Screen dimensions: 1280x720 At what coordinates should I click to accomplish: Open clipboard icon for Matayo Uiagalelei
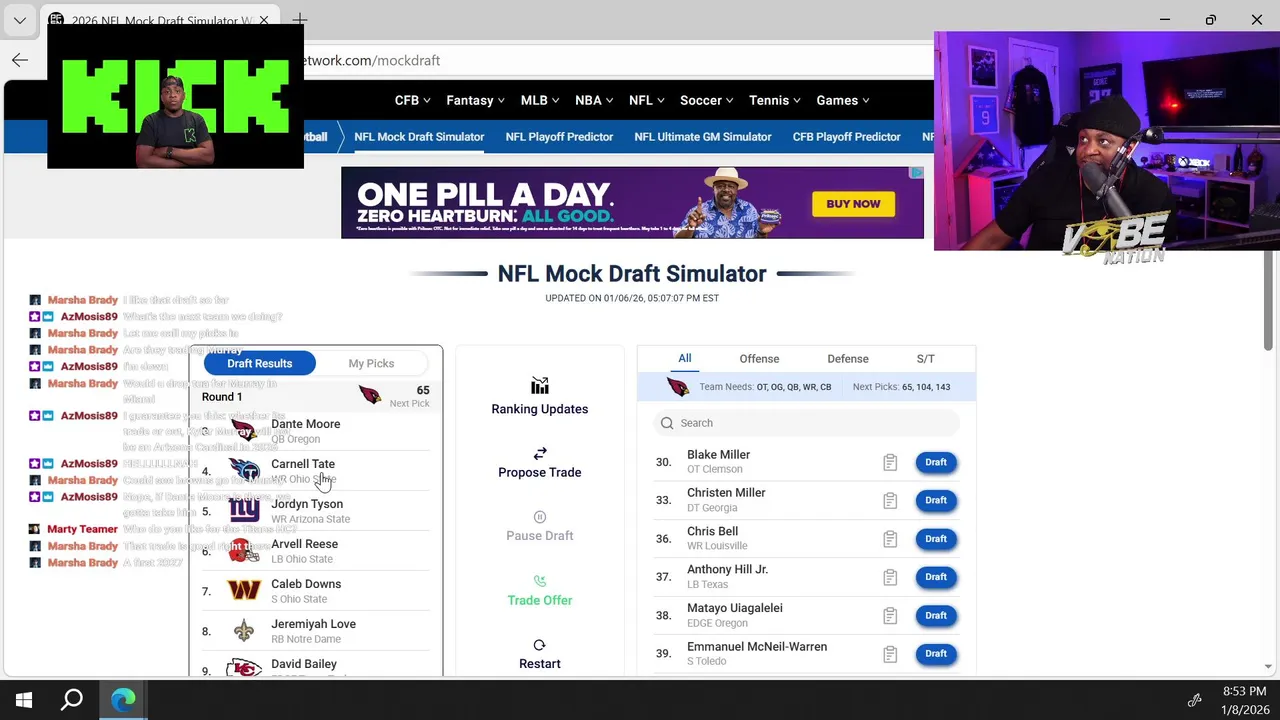click(890, 616)
